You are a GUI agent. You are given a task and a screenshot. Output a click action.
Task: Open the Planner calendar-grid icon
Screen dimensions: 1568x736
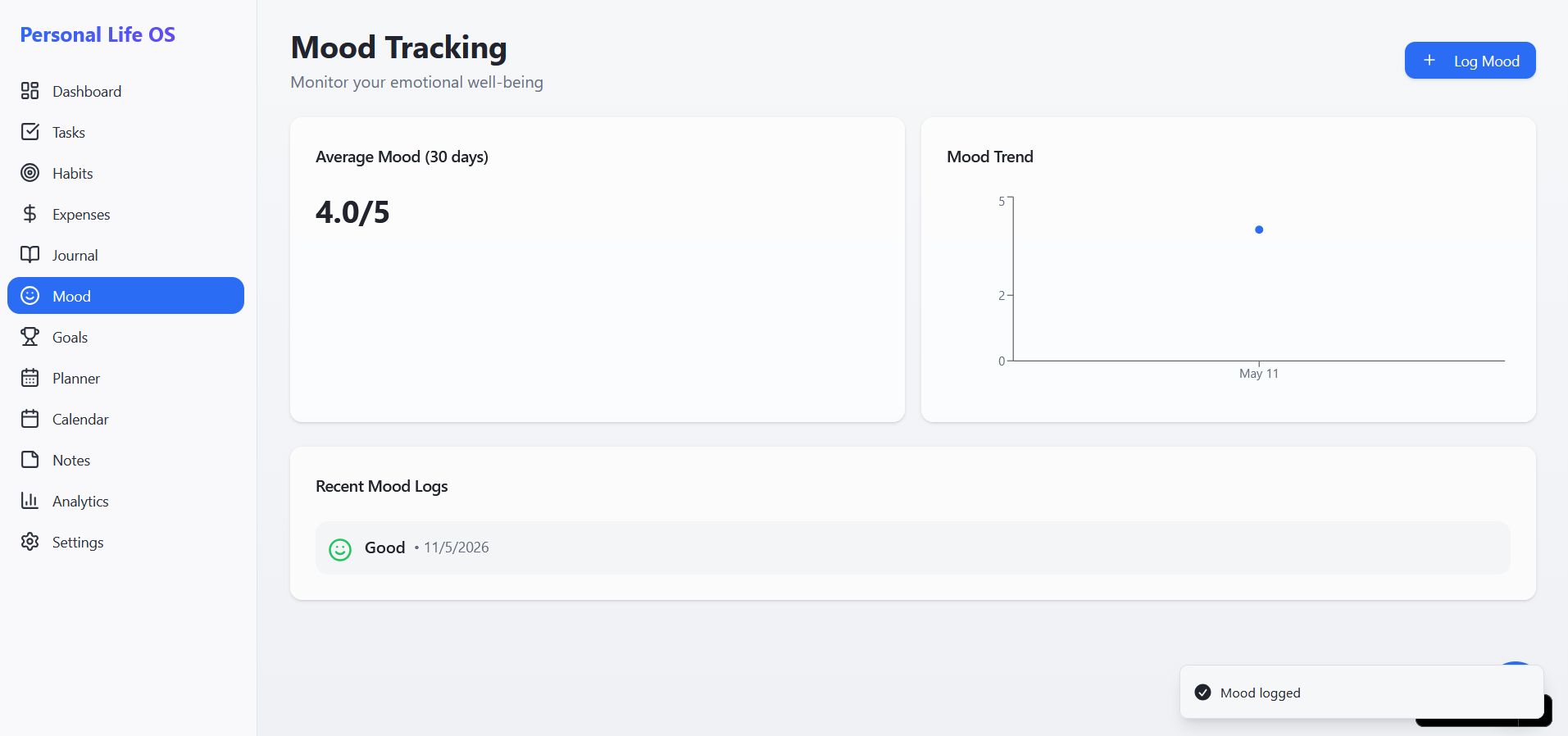point(30,378)
